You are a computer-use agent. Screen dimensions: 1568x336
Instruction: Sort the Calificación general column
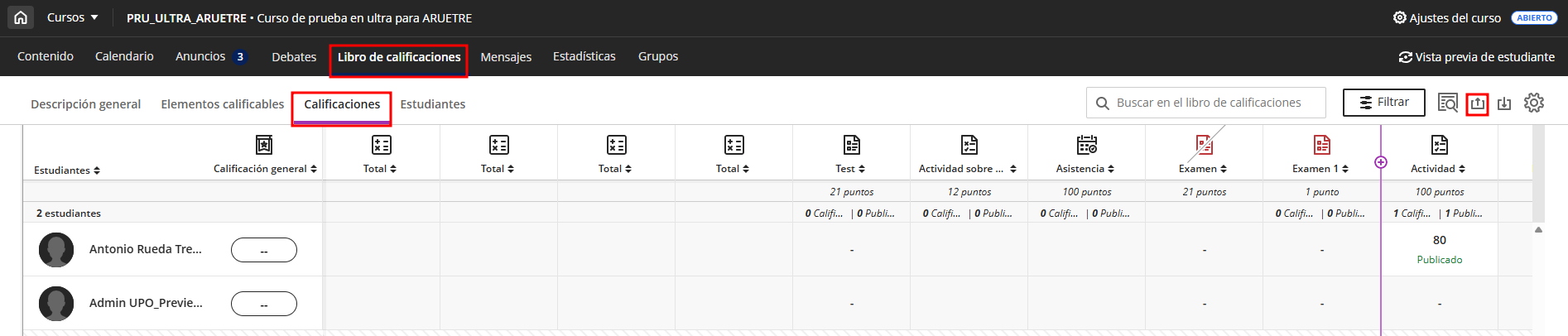(314, 169)
